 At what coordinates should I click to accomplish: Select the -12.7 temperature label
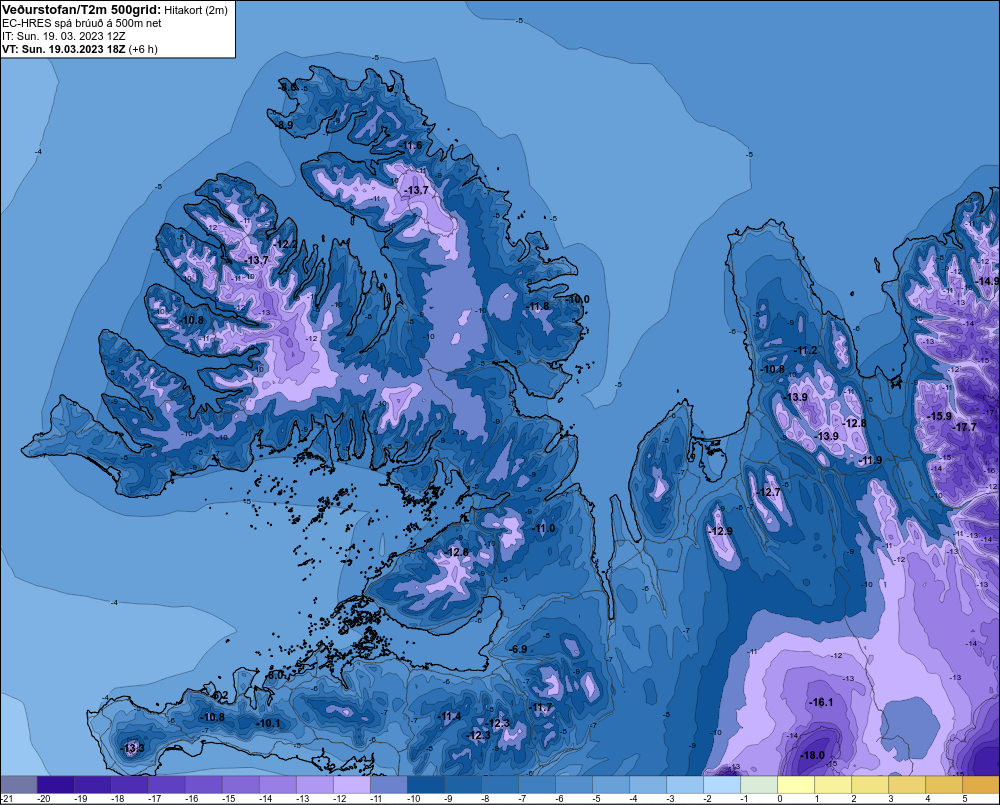pyautogui.click(x=768, y=492)
